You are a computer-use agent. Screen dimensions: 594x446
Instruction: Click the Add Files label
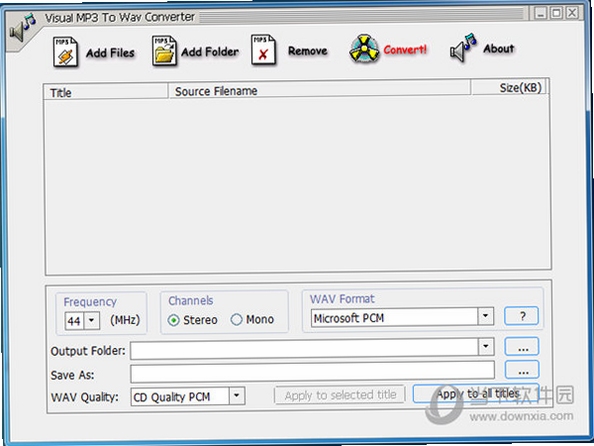pos(110,53)
